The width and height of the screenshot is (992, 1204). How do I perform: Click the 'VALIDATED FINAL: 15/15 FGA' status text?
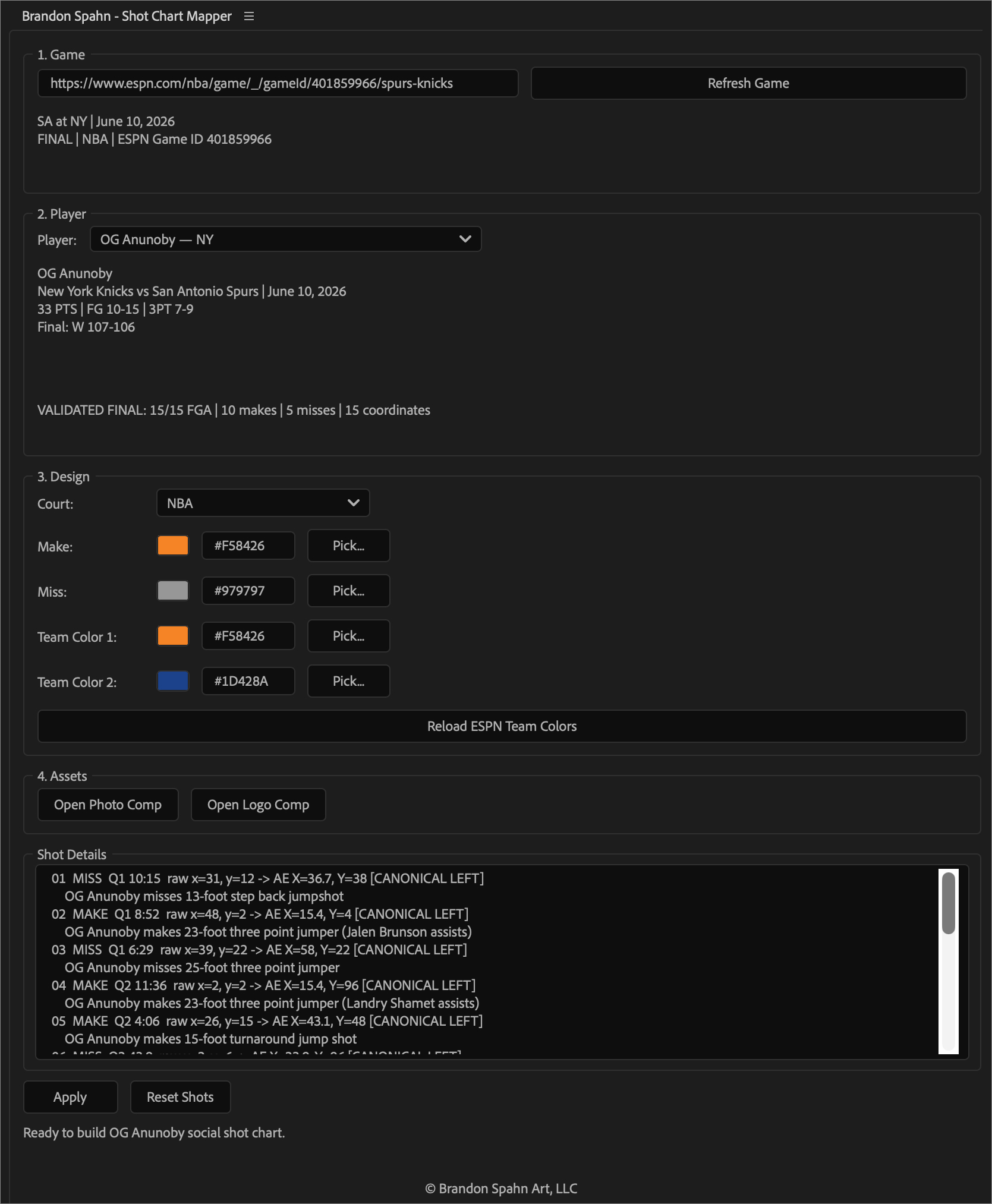tap(124, 410)
